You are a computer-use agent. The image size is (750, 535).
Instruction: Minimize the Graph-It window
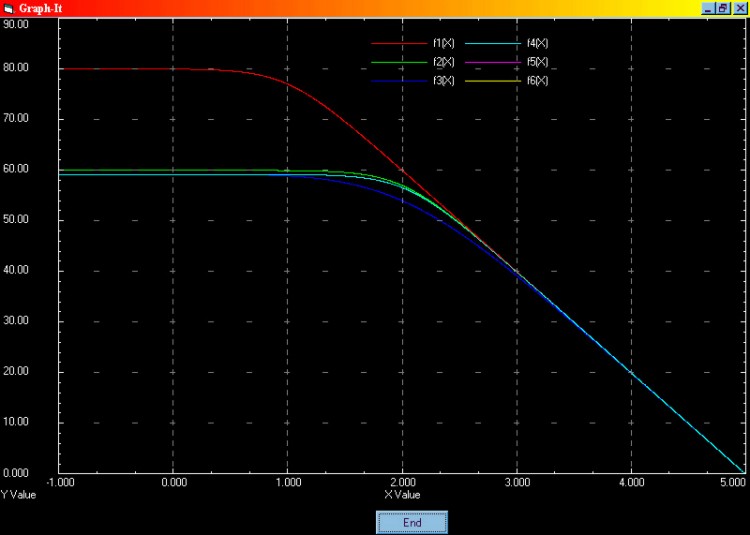(708, 7)
